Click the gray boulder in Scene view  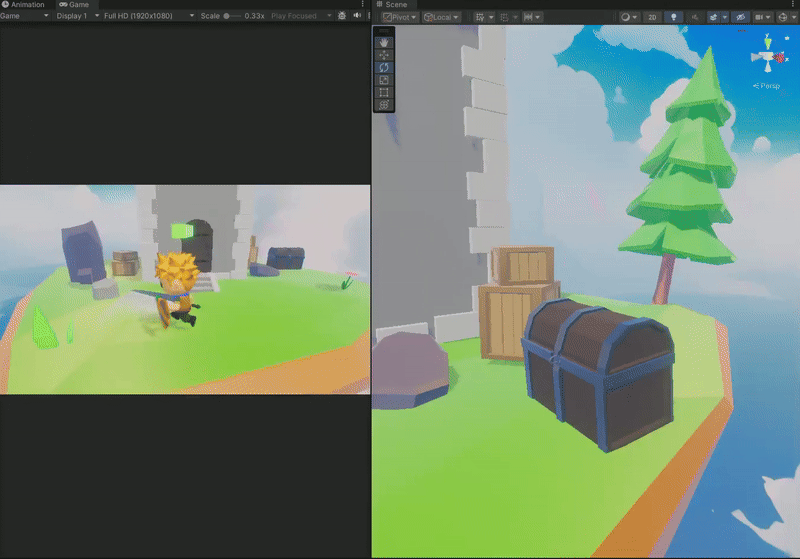click(410, 370)
